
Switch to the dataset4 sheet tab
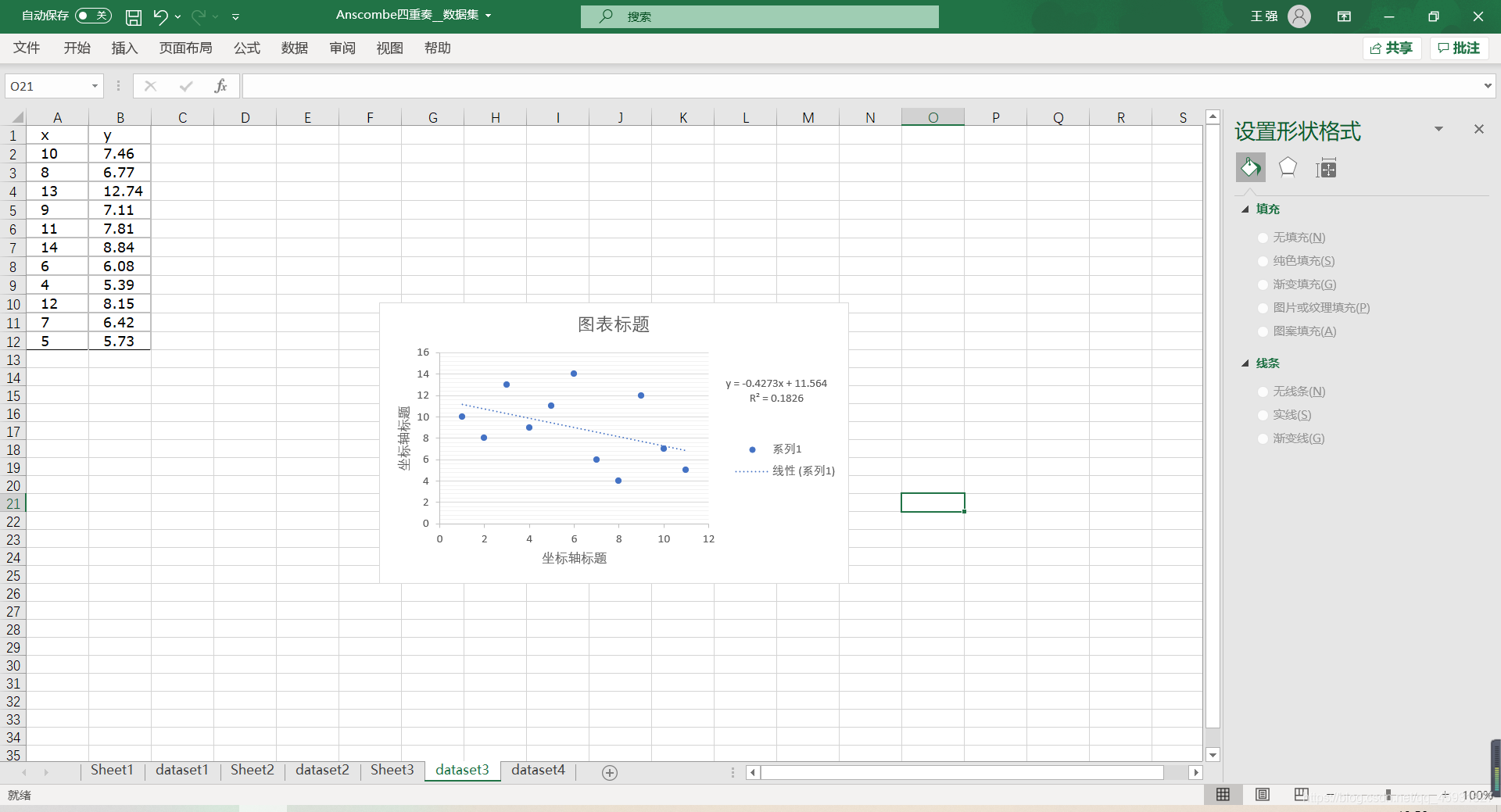click(x=538, y=771)
